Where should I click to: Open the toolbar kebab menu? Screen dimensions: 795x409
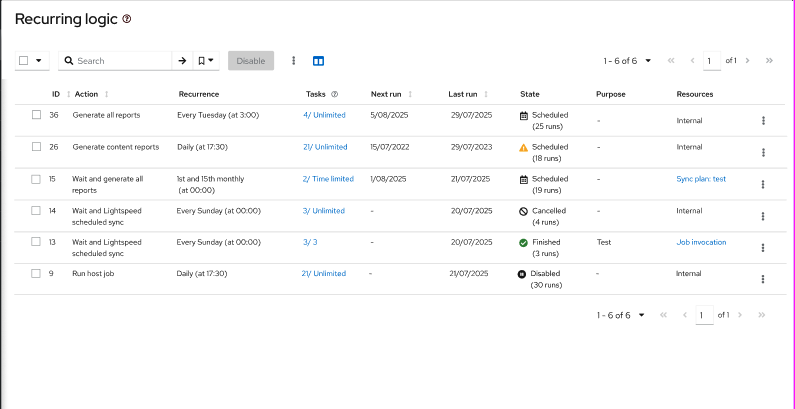(x=293, y=61)
